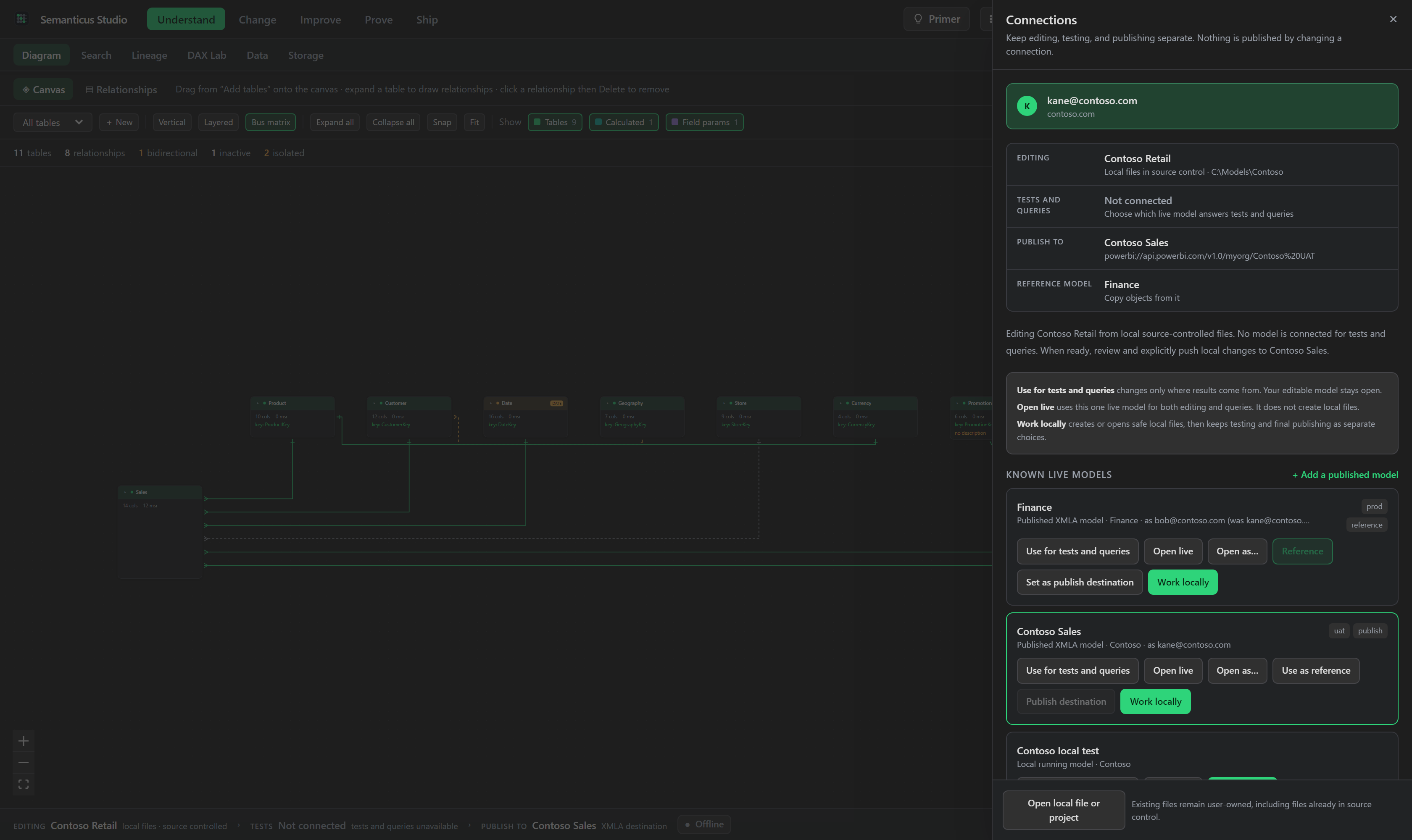The height and width of the screenshot is (840, 1412).
Task: Click the Semanticus Studio app logo
Action: point(21,19)
